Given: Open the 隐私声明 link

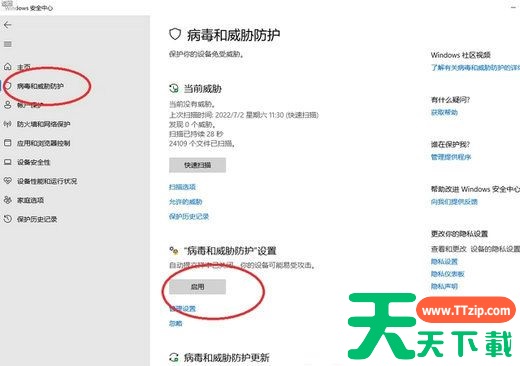Looking at the screenshot, I should click(444, 286).
